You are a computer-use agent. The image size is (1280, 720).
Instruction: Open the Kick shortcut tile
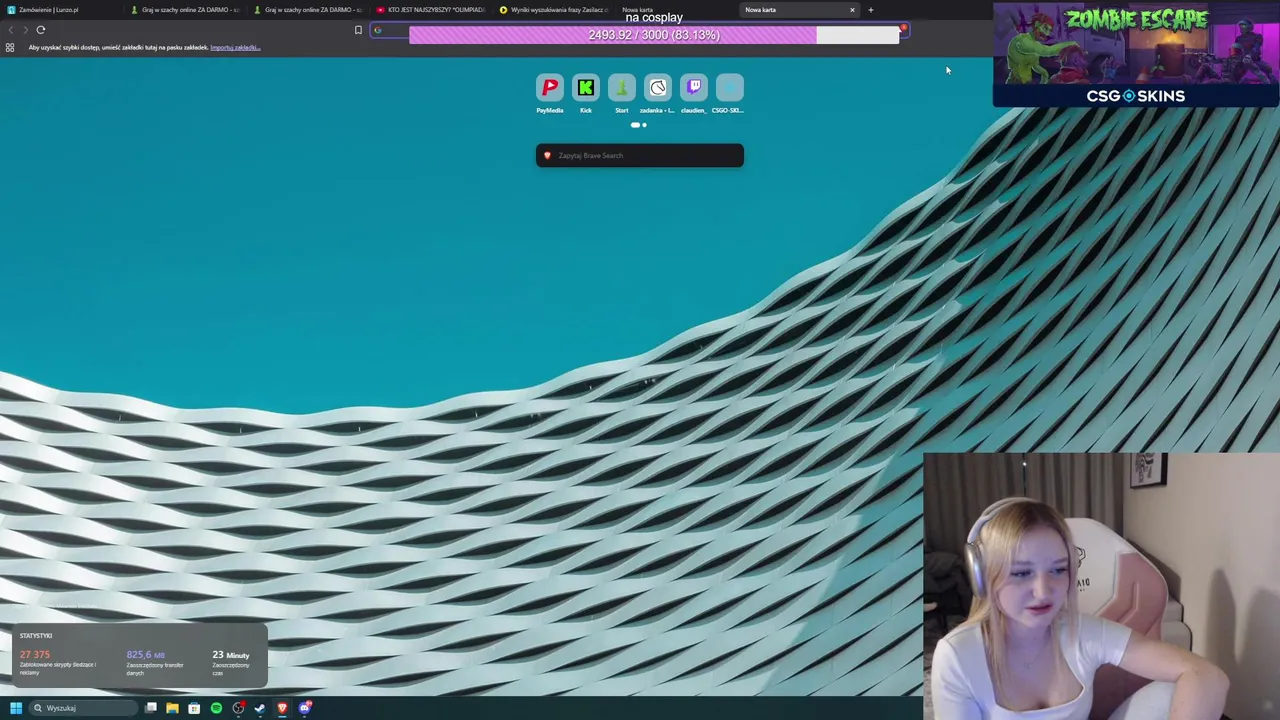point(585,88)
